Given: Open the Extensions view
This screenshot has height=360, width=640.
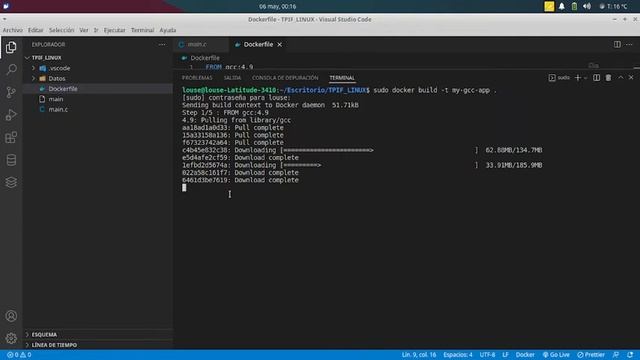Looking at the screenshot, I should [x=11, y=137].
